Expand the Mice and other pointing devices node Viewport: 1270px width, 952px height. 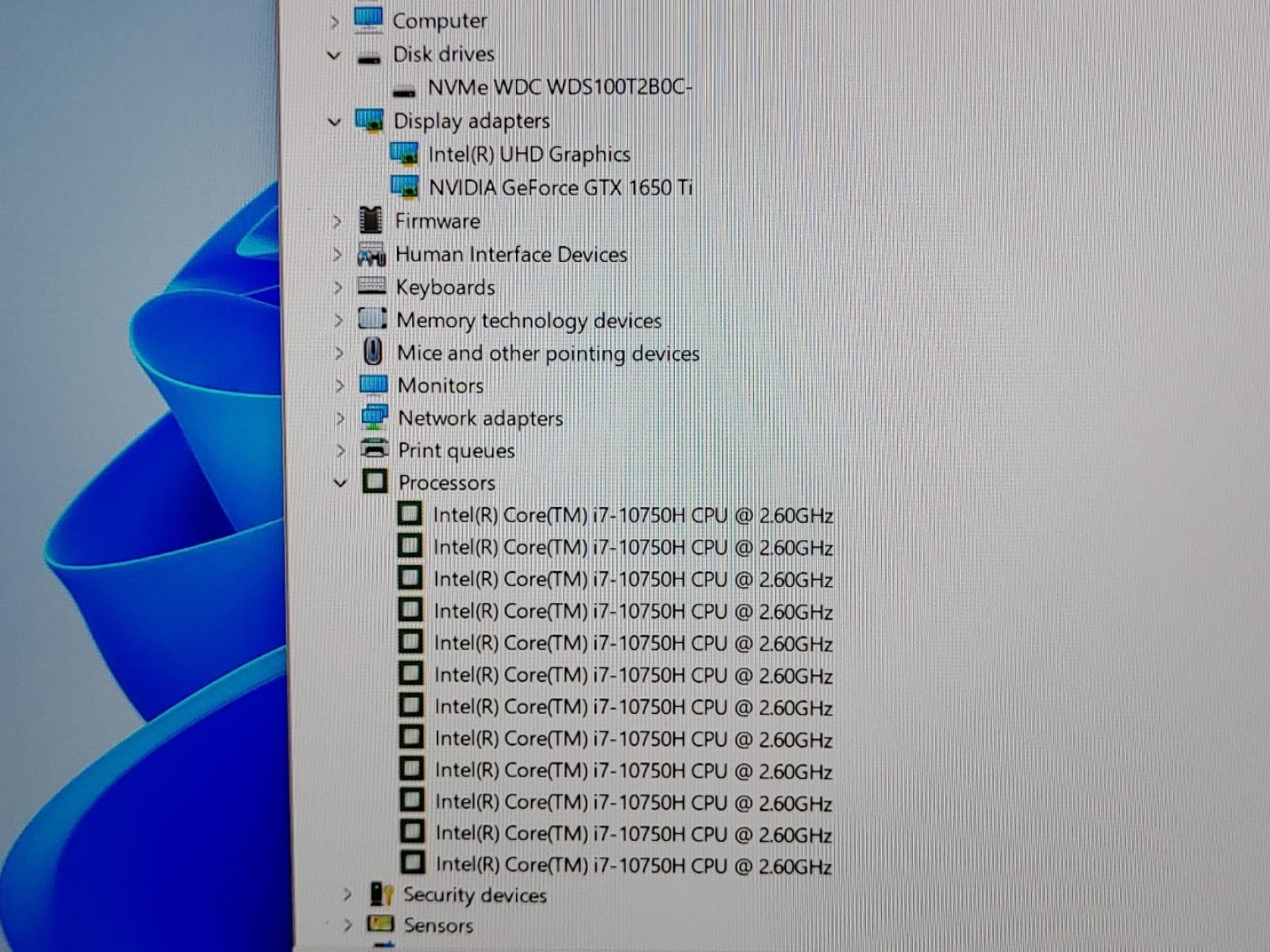click(340, 352)
